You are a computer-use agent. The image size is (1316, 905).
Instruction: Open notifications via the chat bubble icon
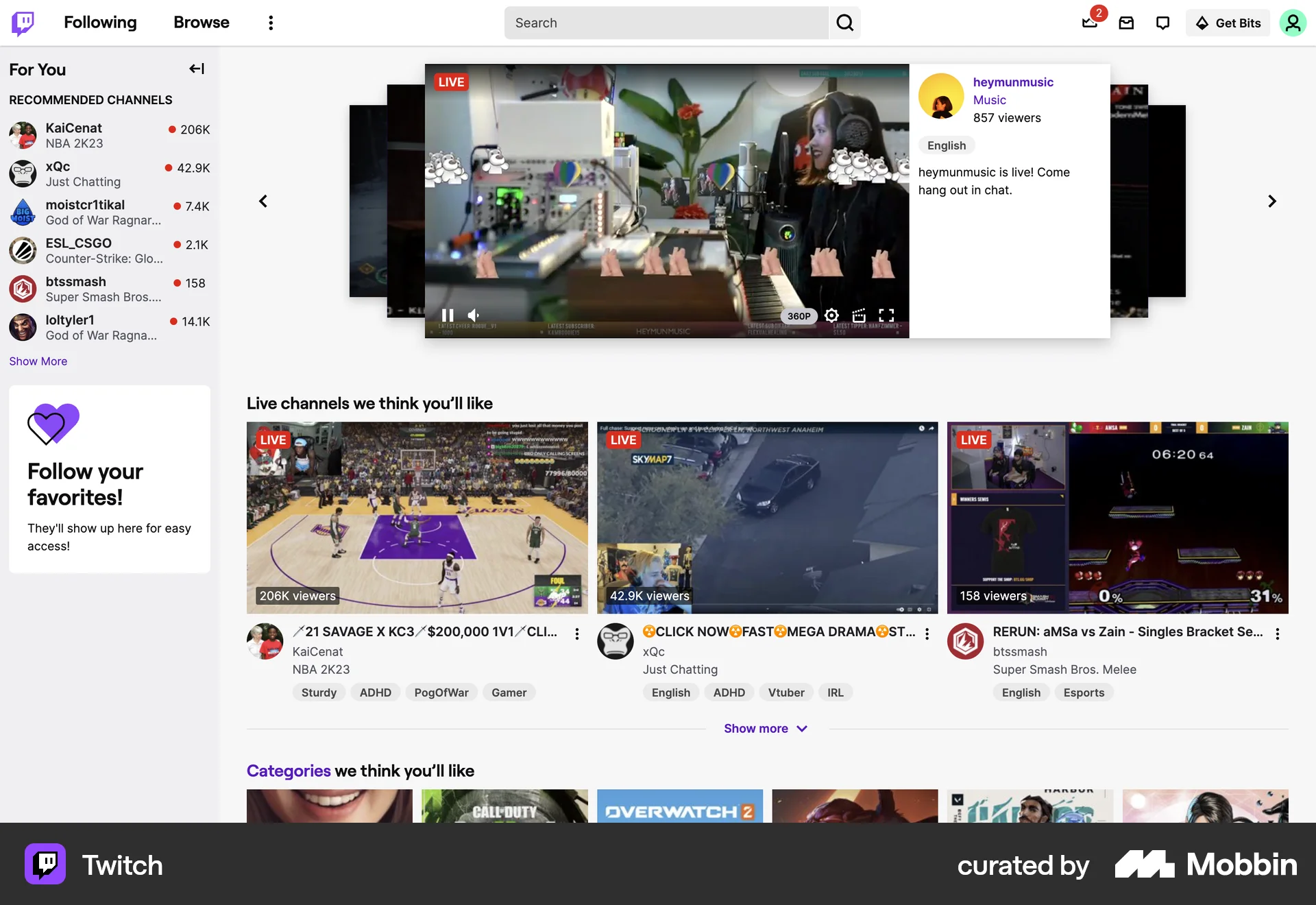point(1162,23)
